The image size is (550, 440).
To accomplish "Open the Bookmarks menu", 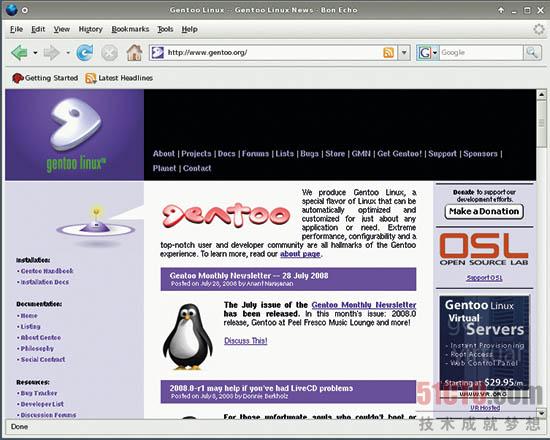I will 130,29.
